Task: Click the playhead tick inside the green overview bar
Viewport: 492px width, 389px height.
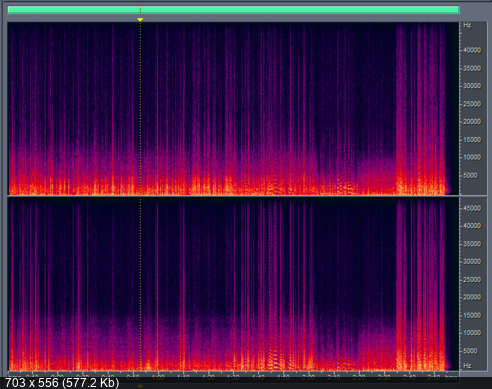Action: point(140,10)
